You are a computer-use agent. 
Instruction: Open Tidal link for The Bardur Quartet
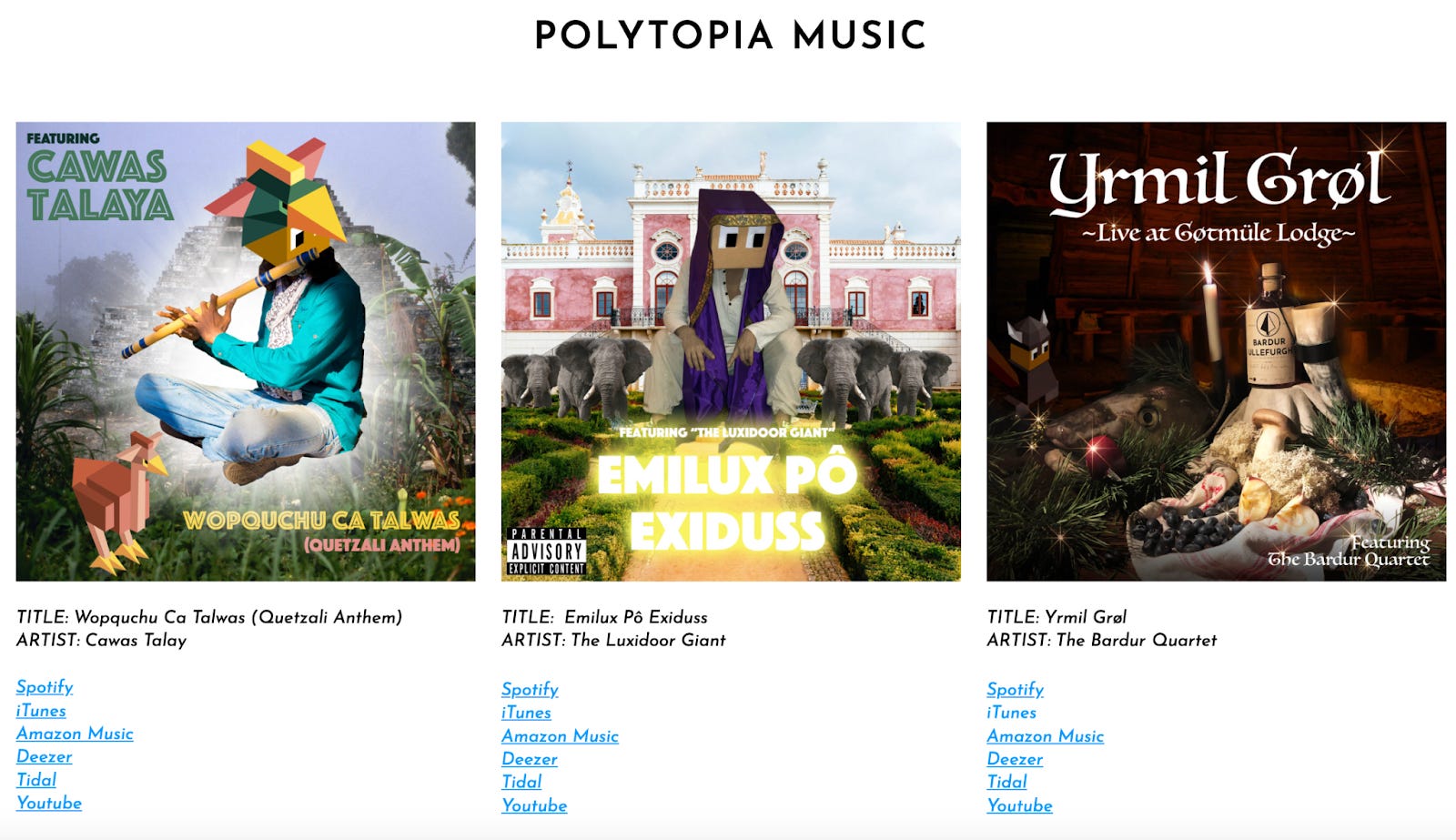click(1007, 782)
